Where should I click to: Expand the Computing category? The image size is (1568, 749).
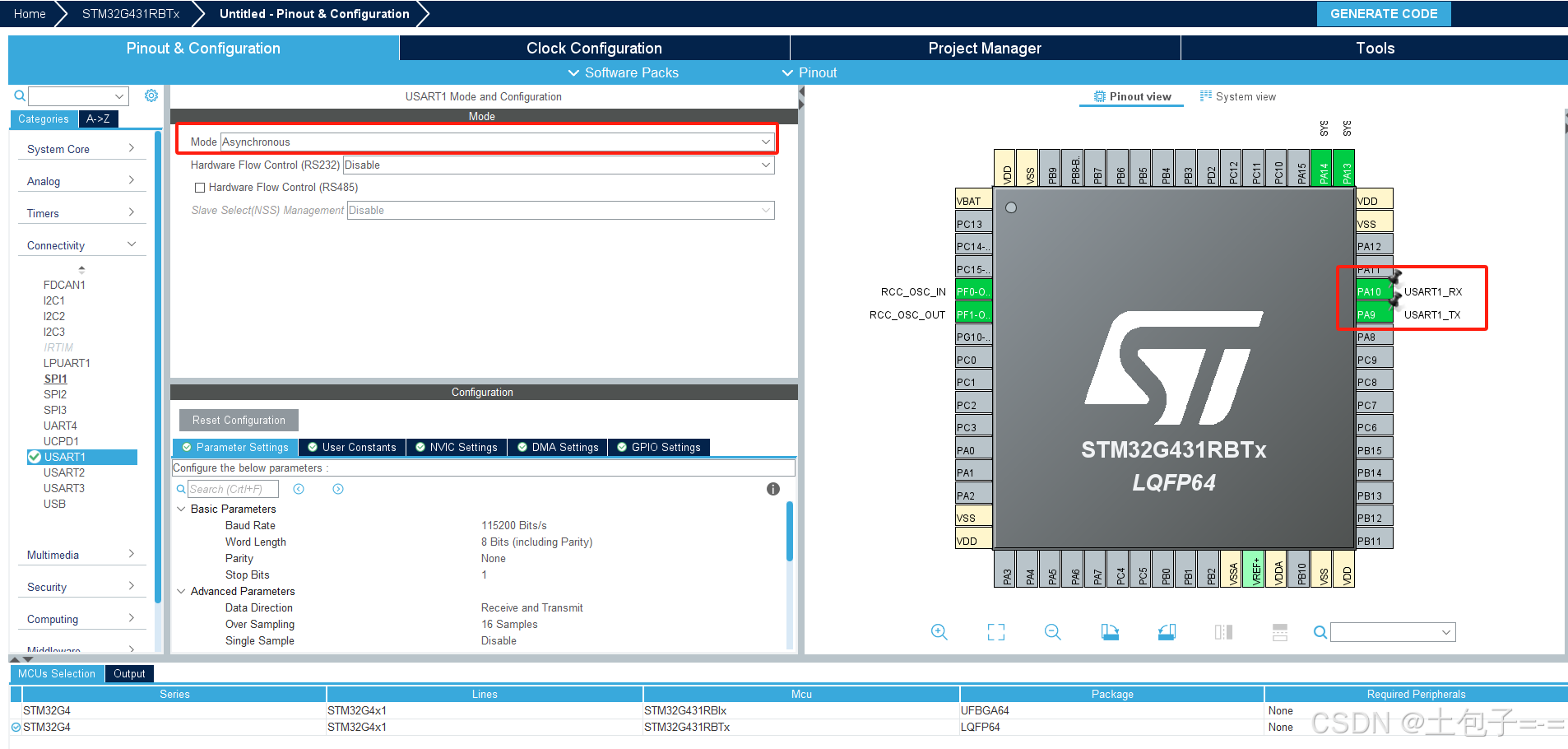click(x=81, y=619)
